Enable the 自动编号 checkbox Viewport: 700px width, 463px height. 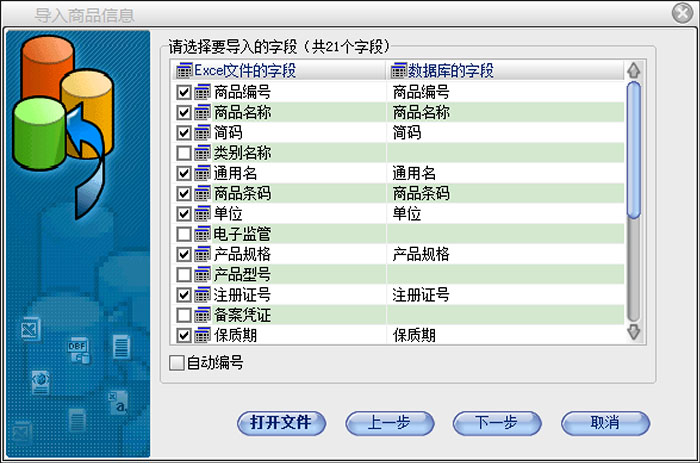pos(178,363)
